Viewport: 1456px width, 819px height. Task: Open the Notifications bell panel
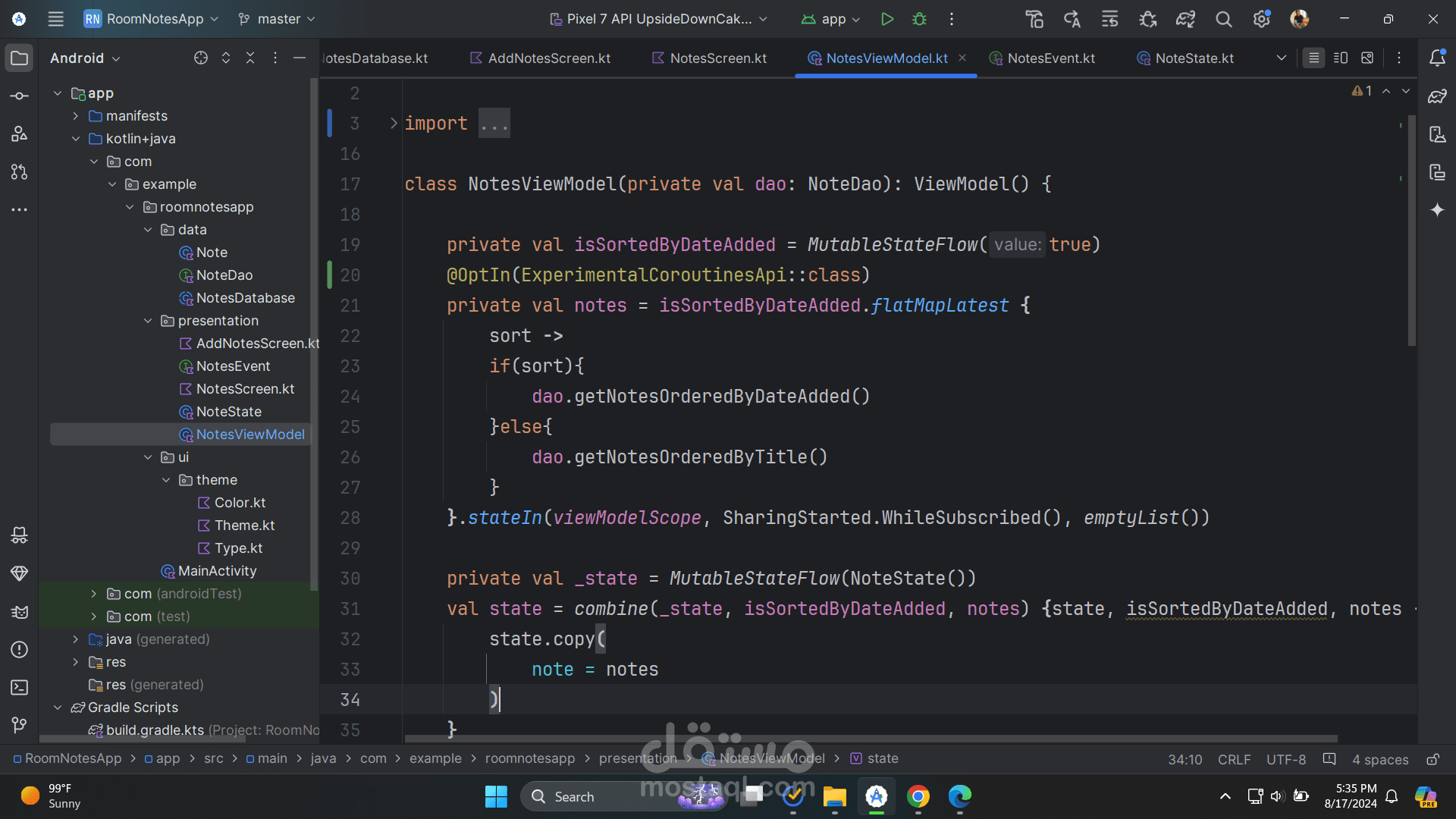point(1437,58)
